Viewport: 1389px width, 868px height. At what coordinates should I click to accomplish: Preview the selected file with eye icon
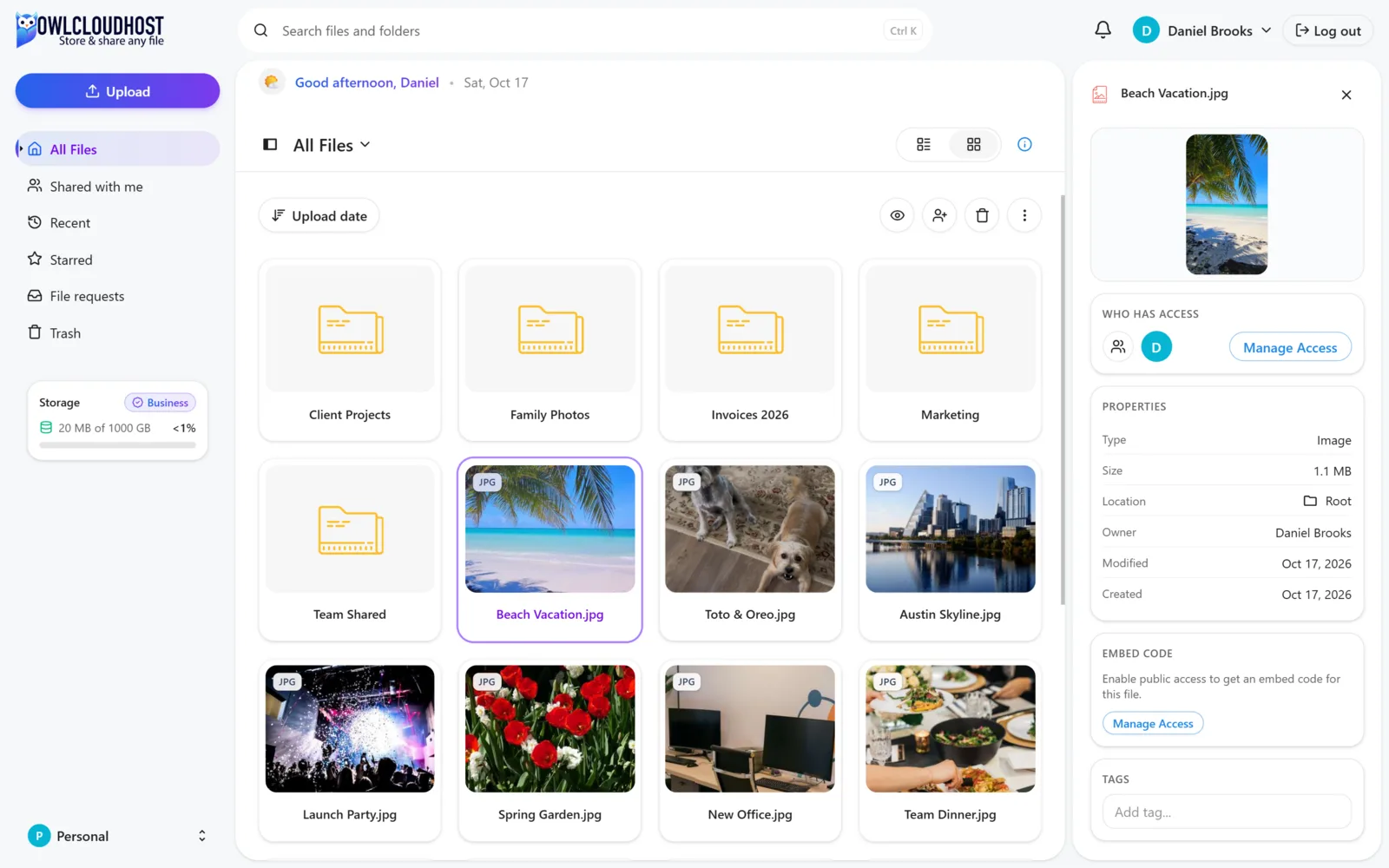click(x=898, y=215)
